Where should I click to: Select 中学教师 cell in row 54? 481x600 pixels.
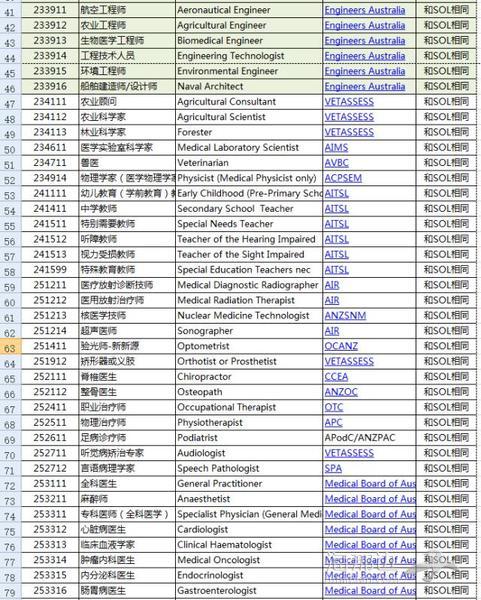[x=127, y=209]
